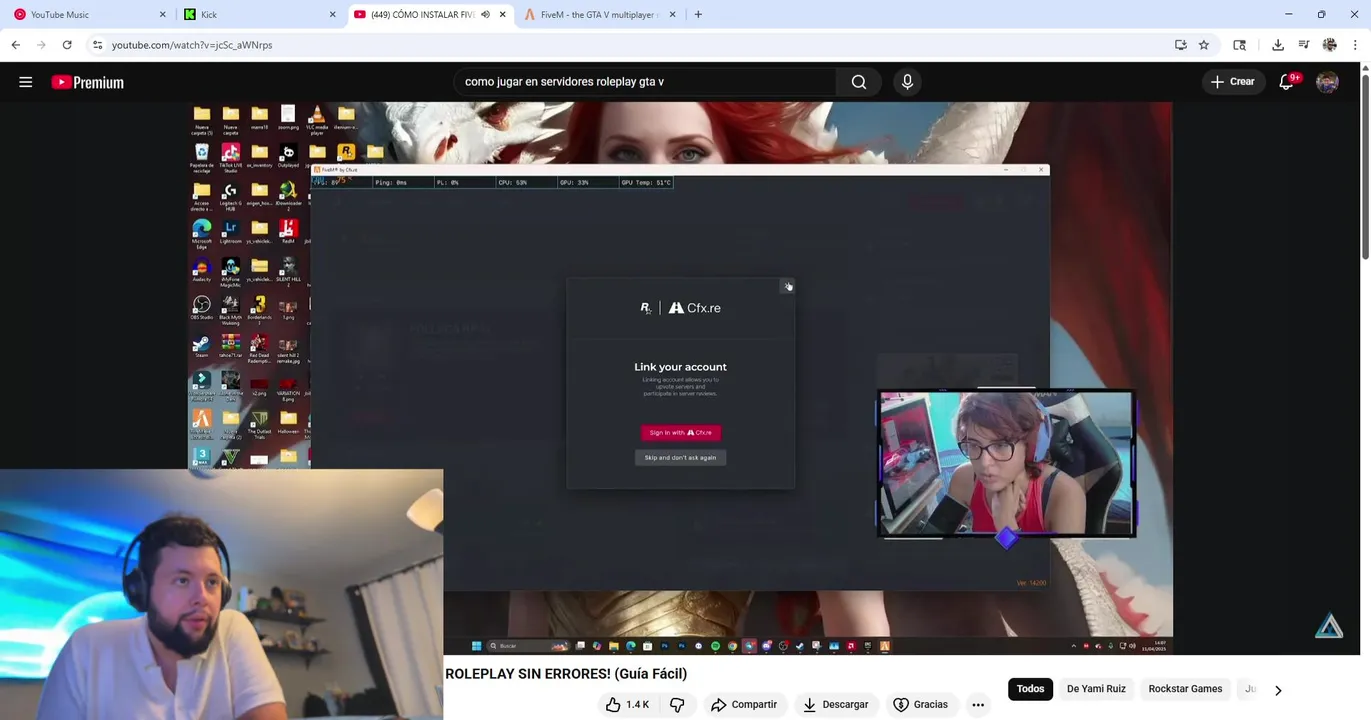The width and height of the screenshot is (1371, 720).
Task: Open Chrome downloads icon
Action: [x=1278, y=45]
